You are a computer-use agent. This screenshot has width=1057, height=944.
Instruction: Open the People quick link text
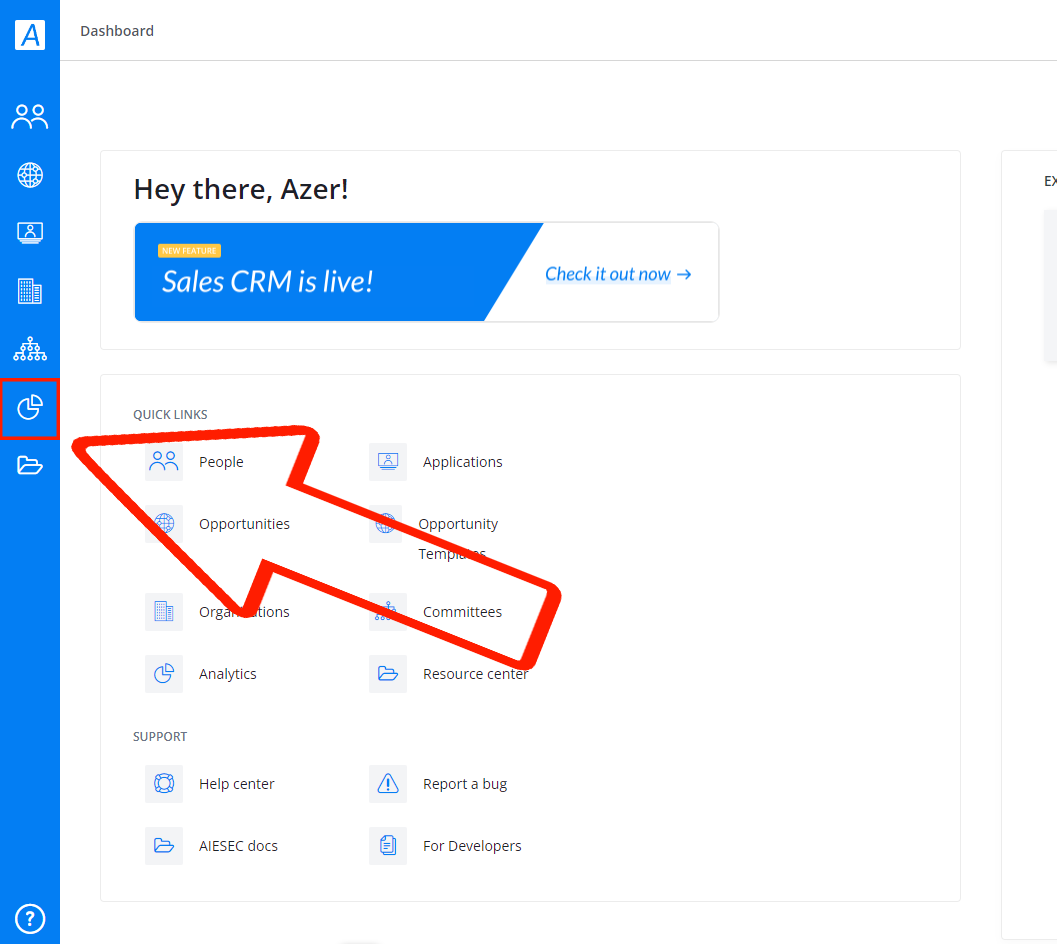(221, 462)
